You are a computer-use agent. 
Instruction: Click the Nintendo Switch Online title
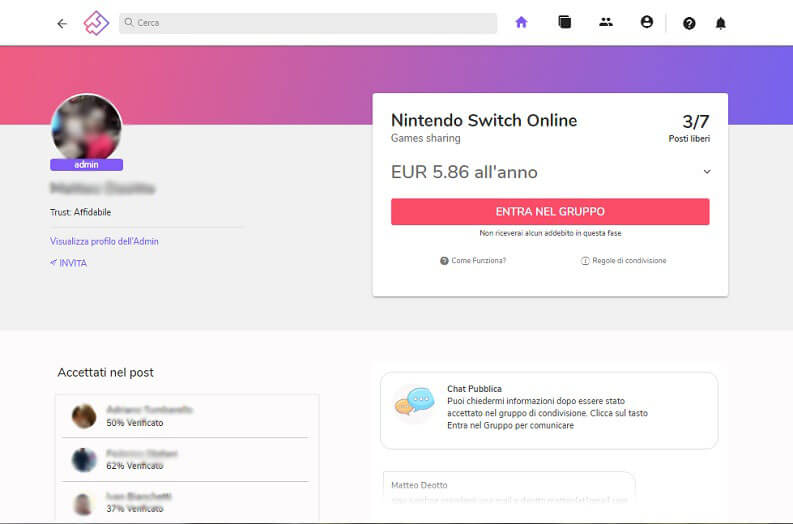pyautogui.click(x=484, y=120)
